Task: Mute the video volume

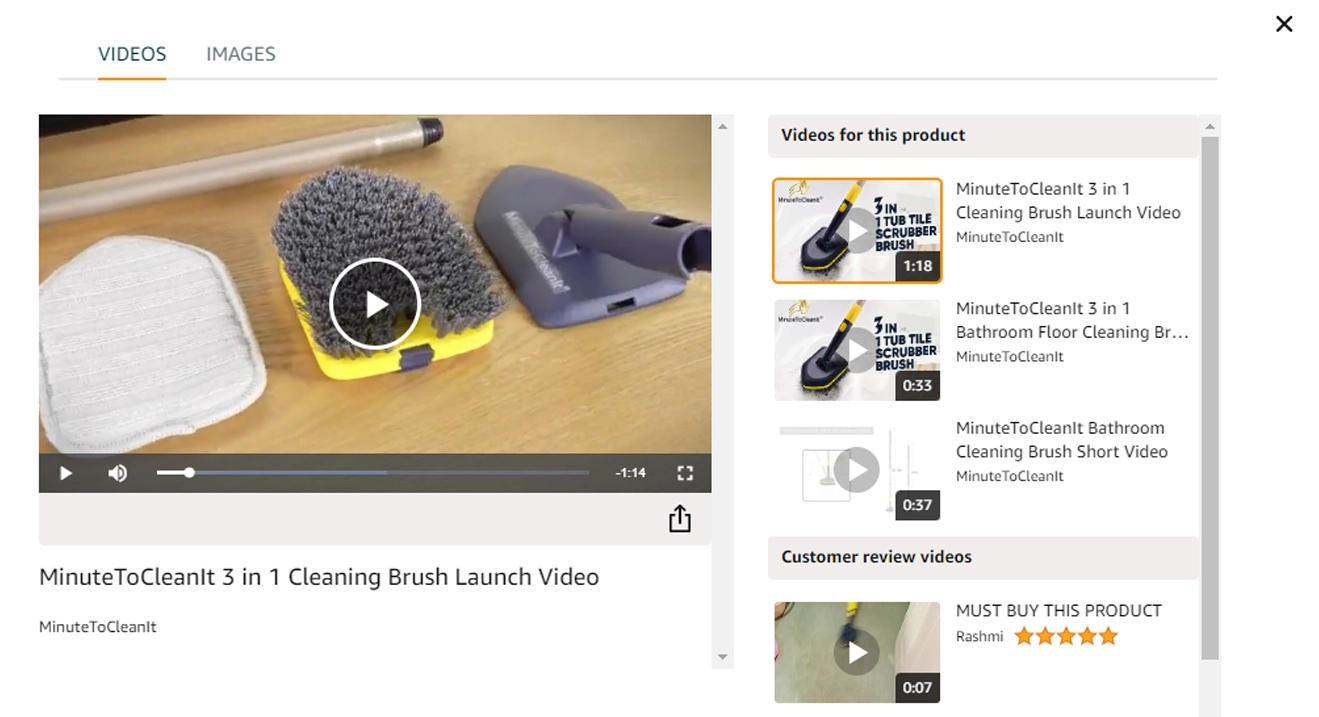Action: point(118,473)
